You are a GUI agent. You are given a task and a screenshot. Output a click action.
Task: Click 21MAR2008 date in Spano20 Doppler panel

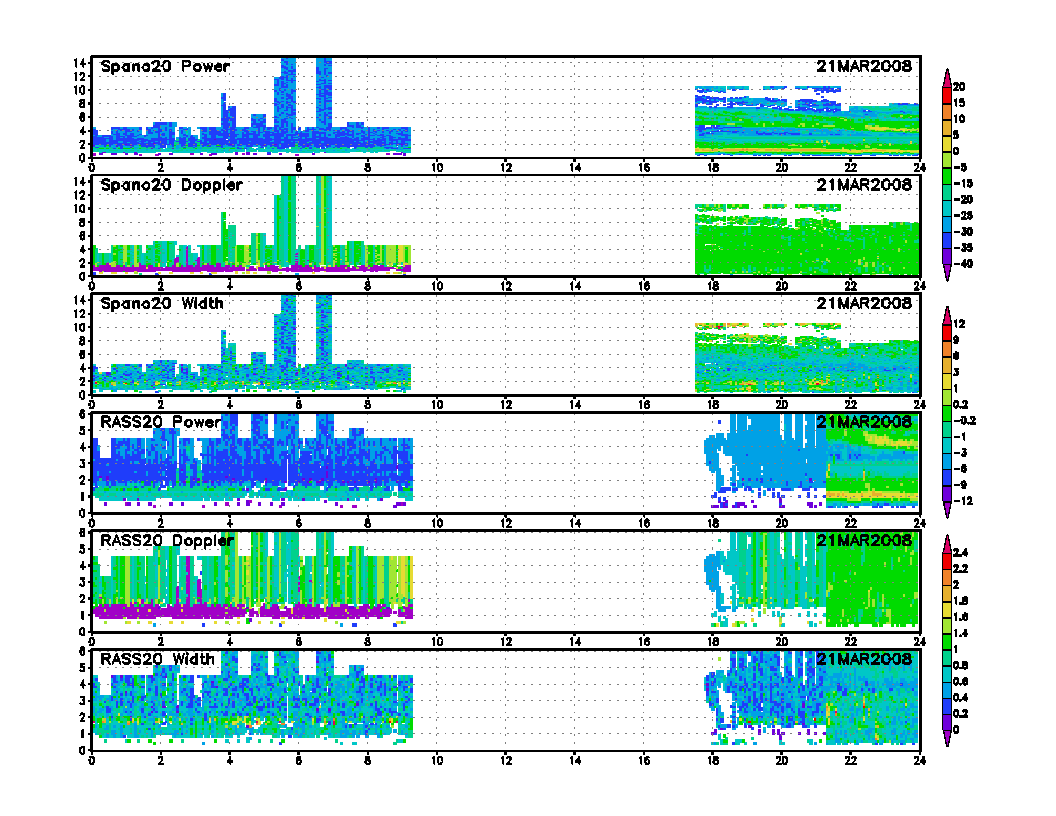[864, 184]
